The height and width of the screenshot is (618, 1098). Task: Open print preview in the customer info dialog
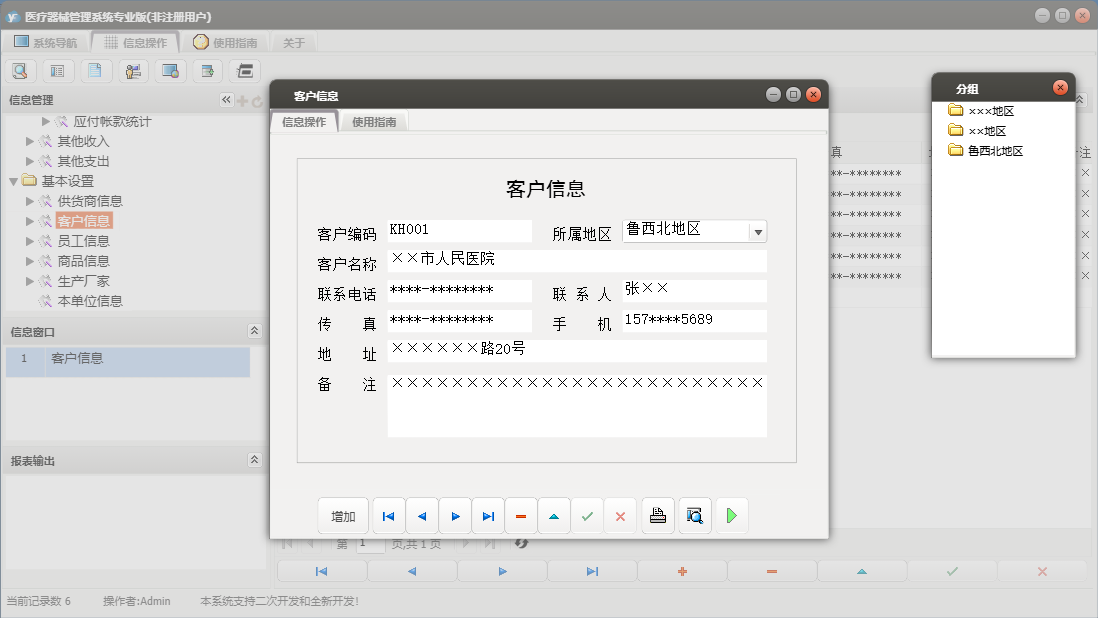point(694,515)
